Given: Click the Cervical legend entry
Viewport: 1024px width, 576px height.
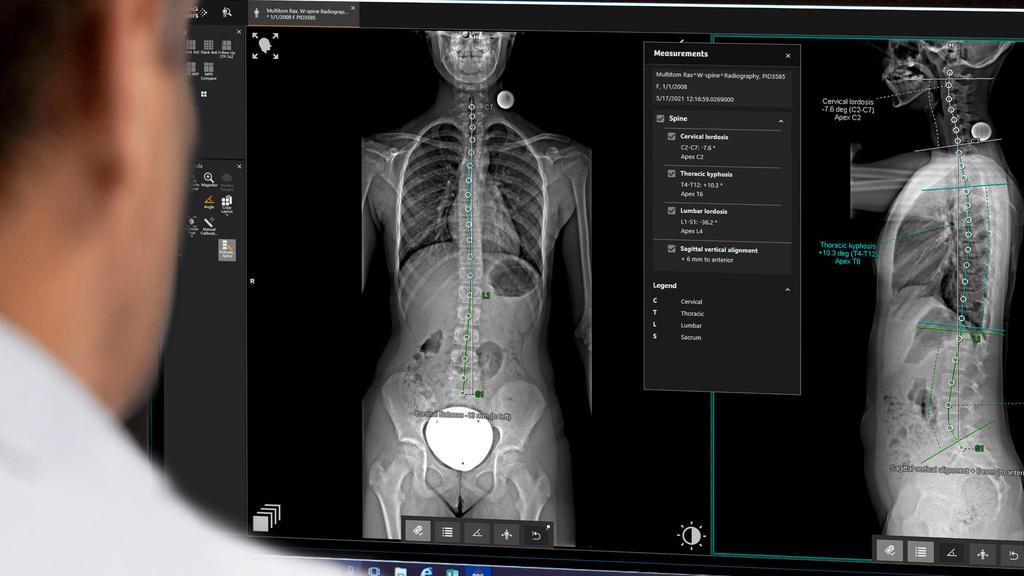Looking at the screenshot, I should (691, 302).
